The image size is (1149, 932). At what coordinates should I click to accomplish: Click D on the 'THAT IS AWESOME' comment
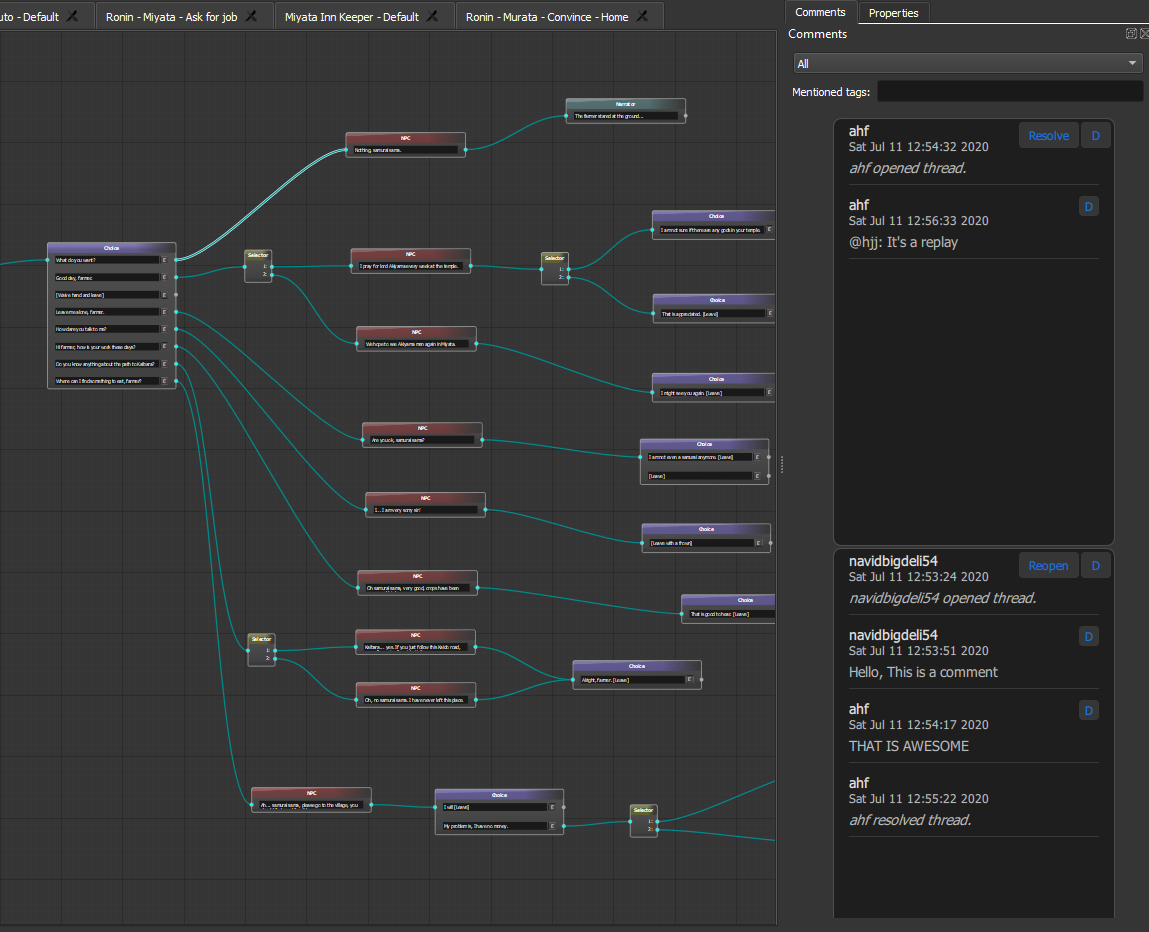click(x=1089, y=711)
